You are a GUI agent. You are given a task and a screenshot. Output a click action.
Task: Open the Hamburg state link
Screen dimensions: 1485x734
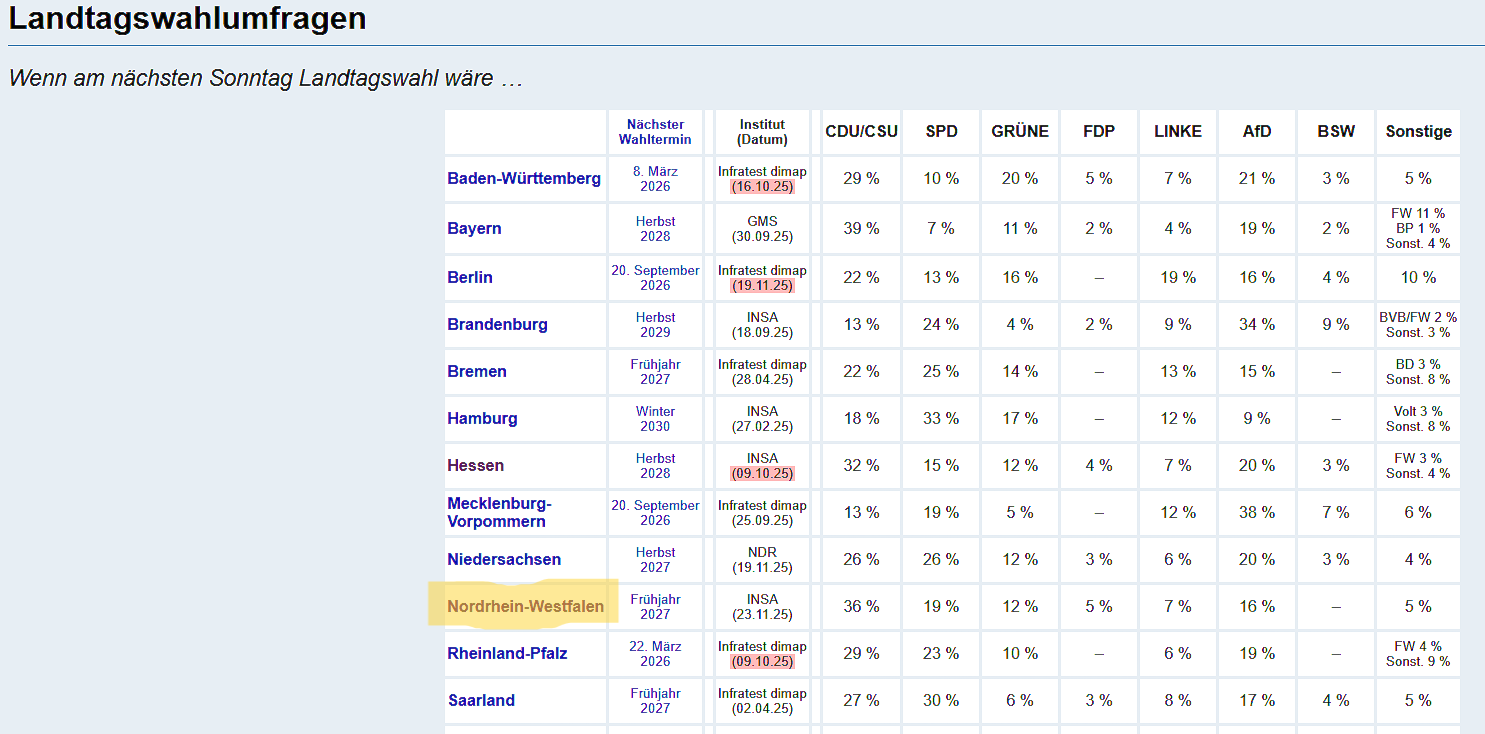tap(482, 418)
